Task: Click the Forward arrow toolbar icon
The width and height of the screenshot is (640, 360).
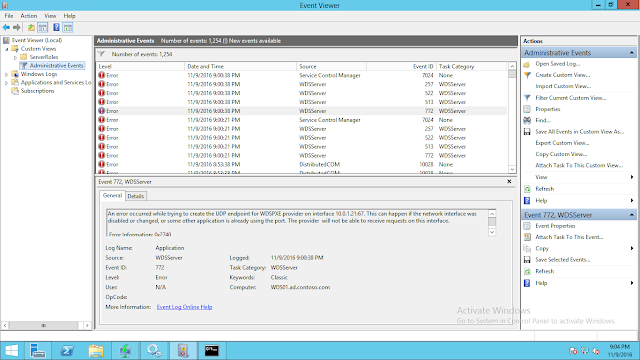Action: 17,28
